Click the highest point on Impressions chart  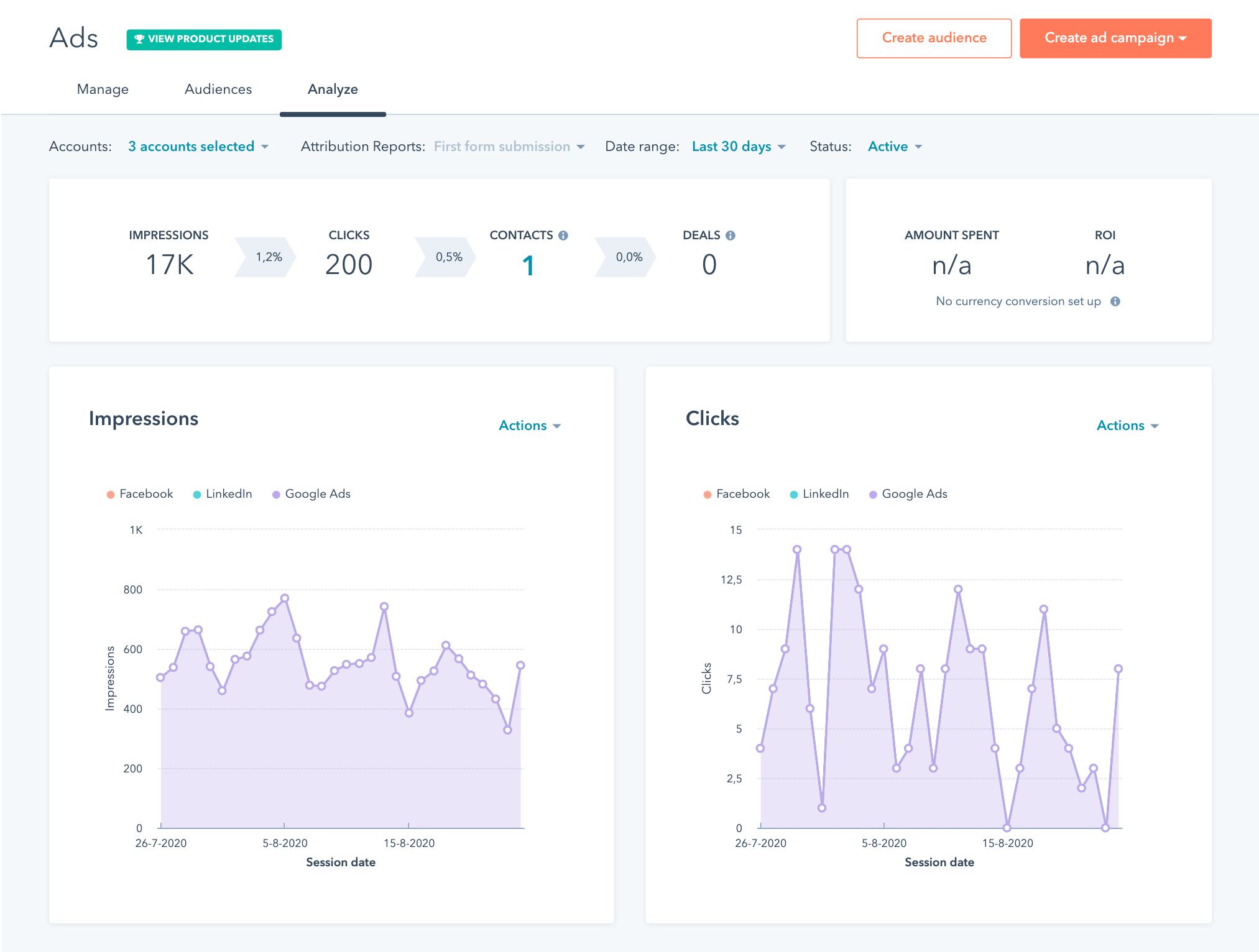285,598
